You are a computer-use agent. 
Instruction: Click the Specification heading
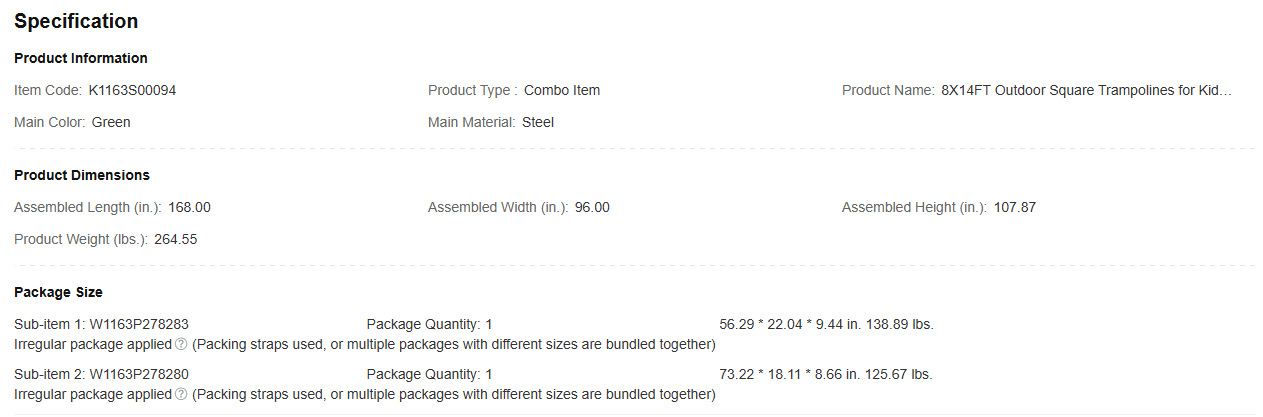click(x=76, y=21)
